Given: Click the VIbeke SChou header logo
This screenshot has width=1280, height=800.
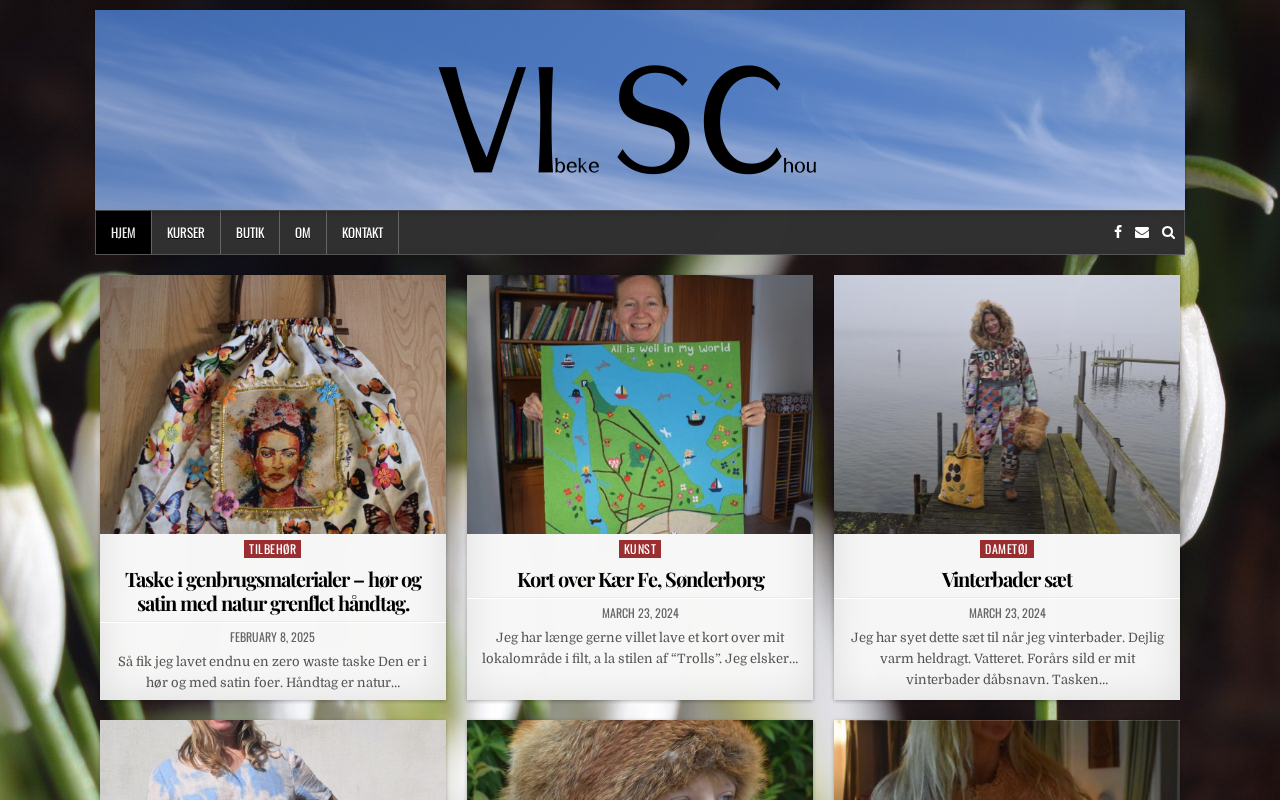Looking at the screenshot, I should 628,120.
